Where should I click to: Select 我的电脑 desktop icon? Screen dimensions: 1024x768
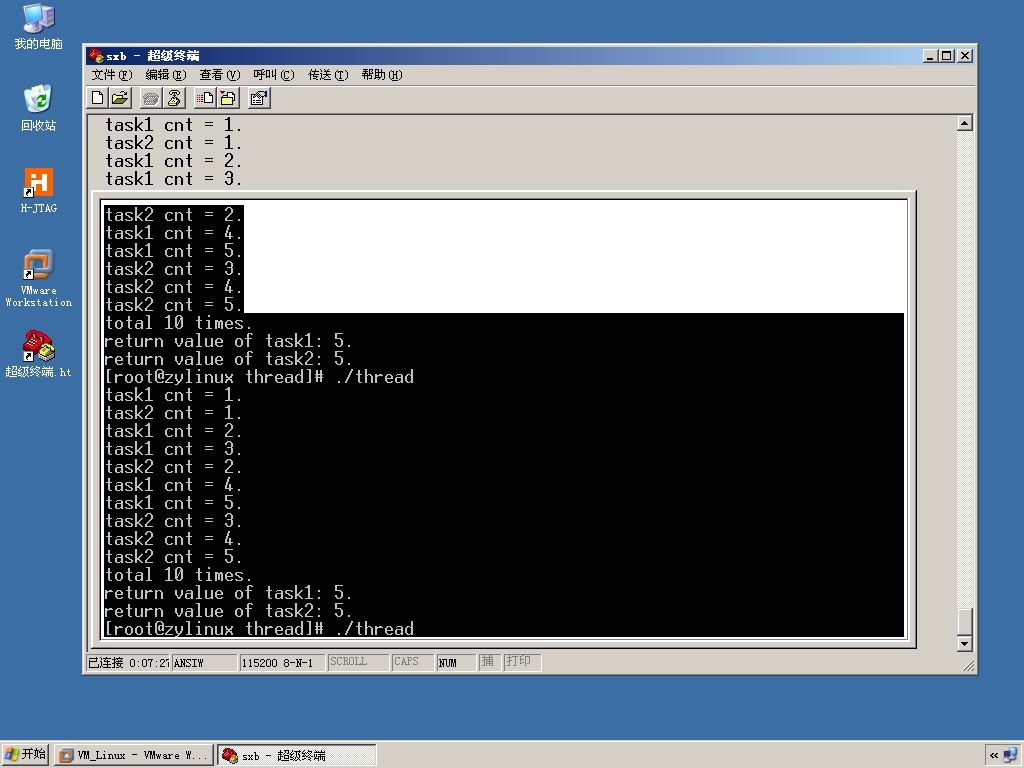tap(38, 27)
